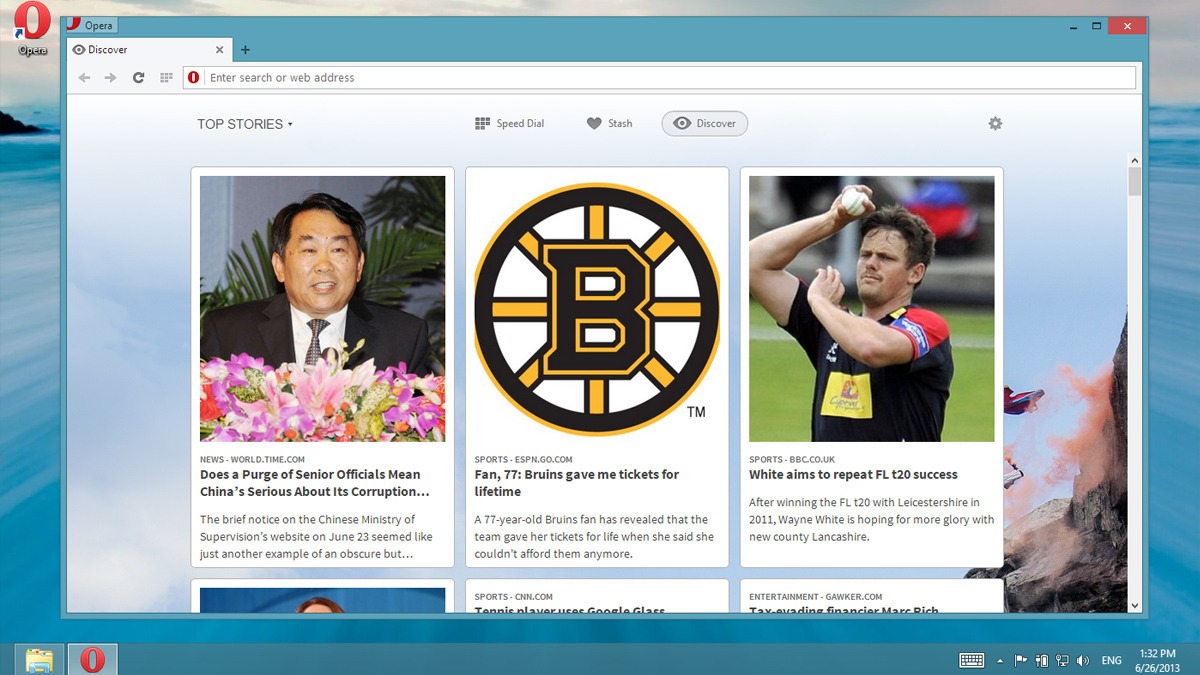Screen dimensions: 1200x675
Task: Click the Opera badge in the address bar
Action: point(194,78)
